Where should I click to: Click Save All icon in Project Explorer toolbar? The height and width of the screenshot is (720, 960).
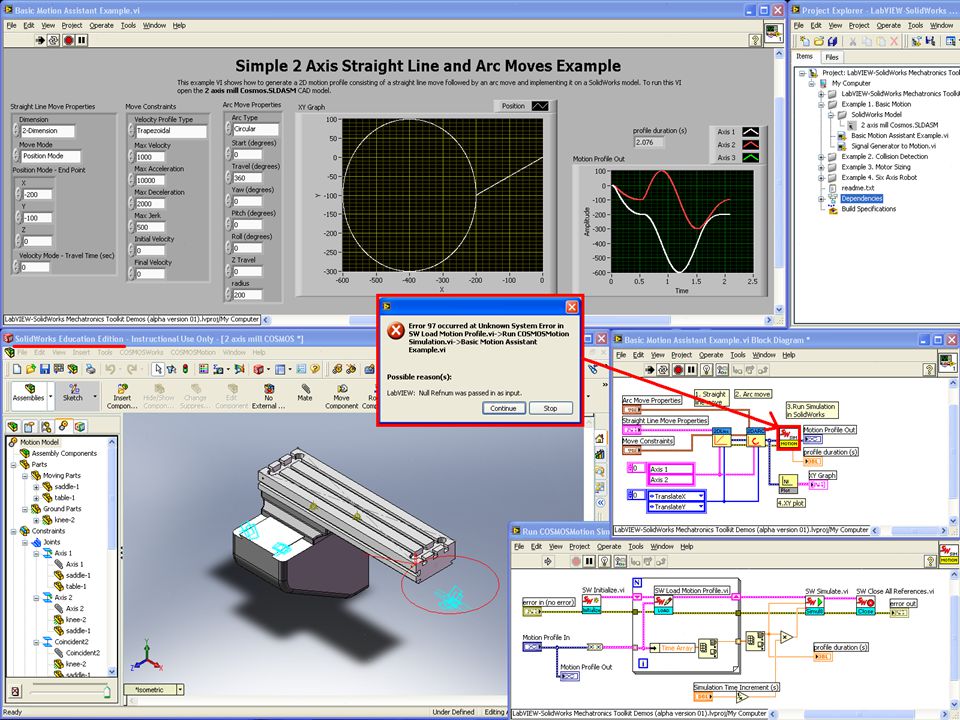pos(833,41)
